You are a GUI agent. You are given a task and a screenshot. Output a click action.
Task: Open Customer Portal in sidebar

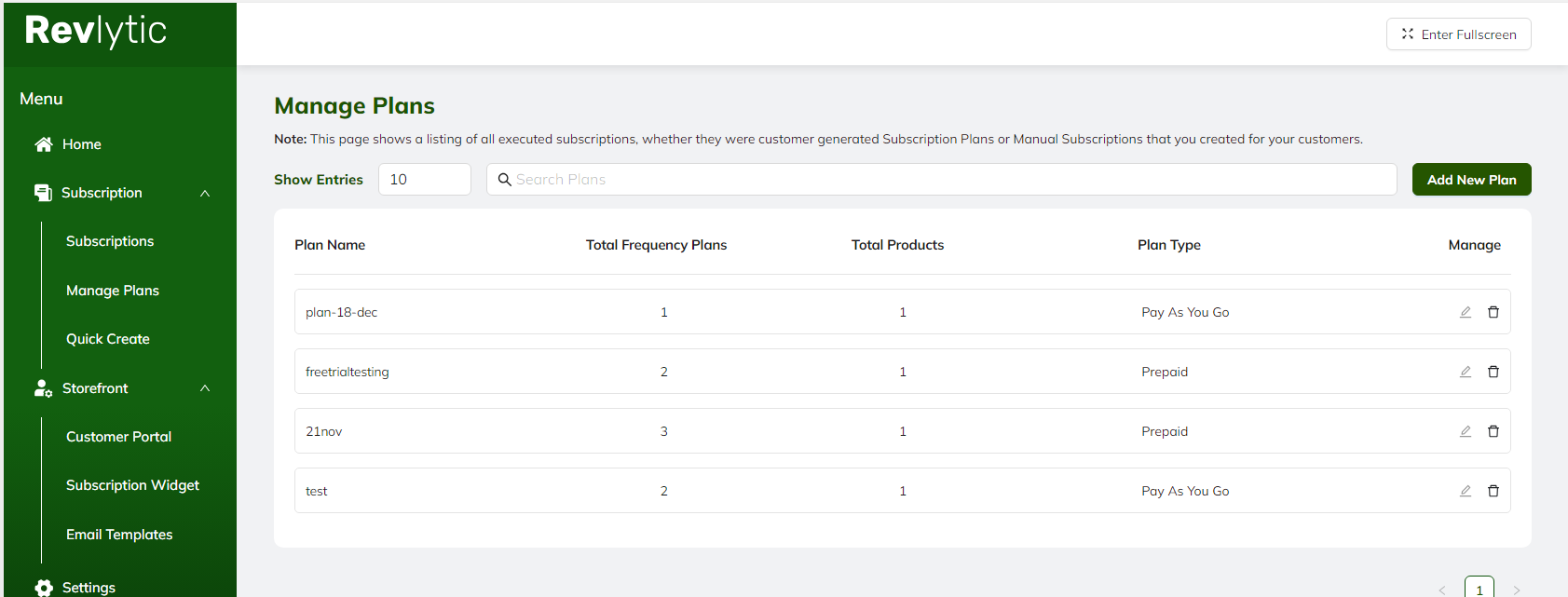click(118, 437)
